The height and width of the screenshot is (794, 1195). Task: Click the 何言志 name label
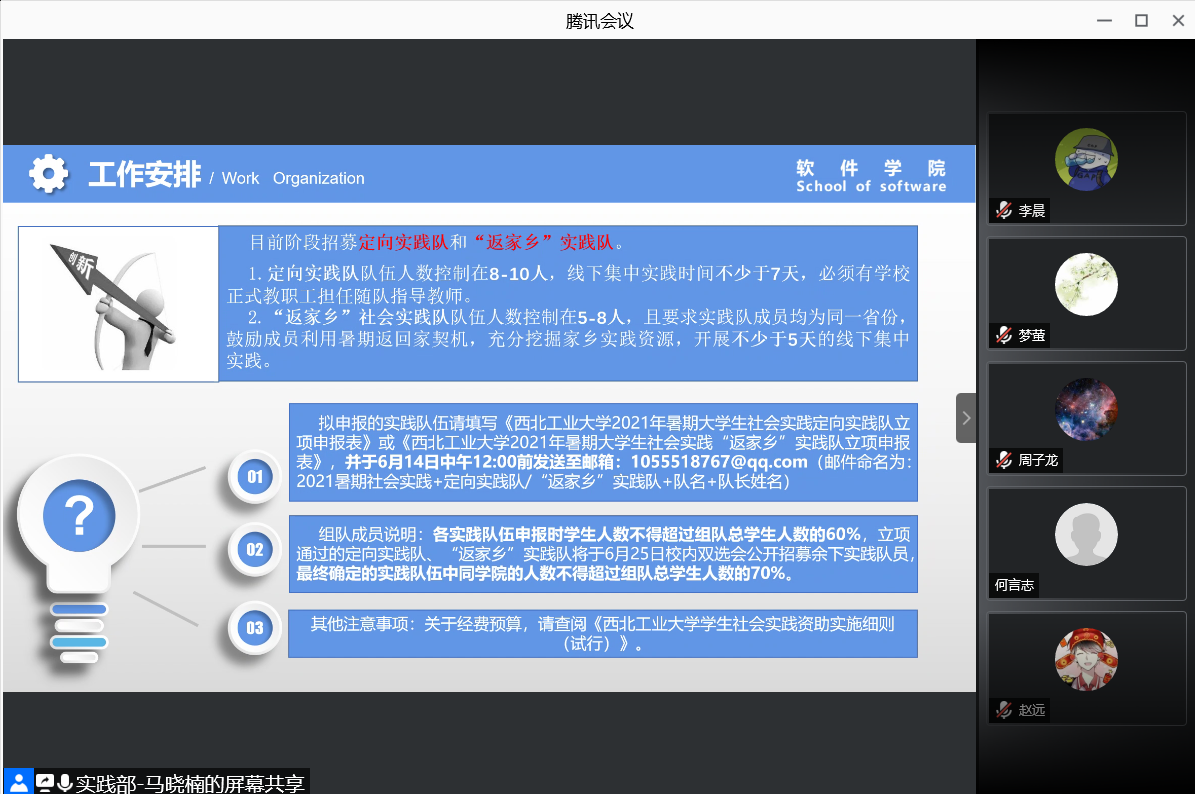1014,585
